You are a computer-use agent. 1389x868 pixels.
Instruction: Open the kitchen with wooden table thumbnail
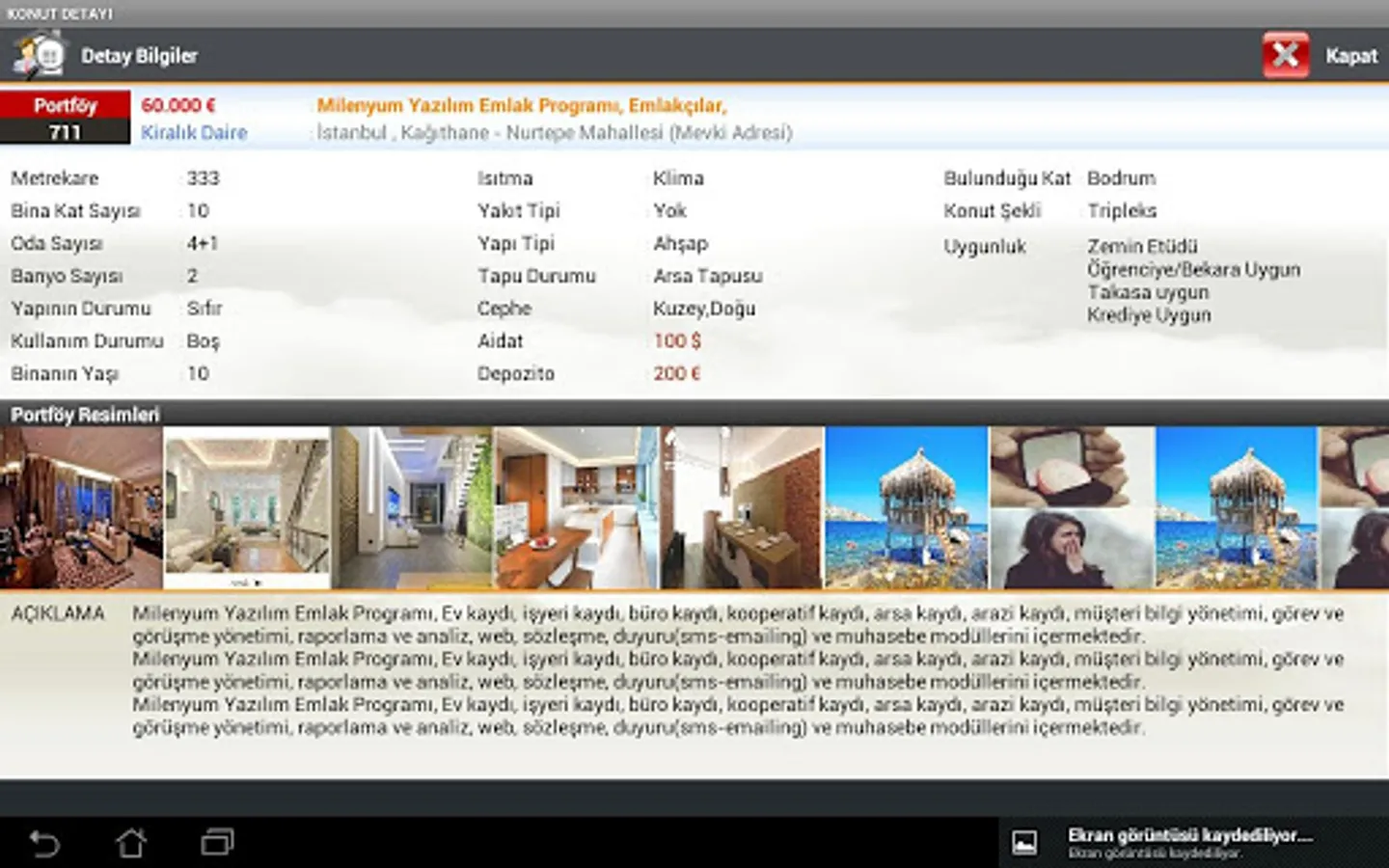point(577,508)
